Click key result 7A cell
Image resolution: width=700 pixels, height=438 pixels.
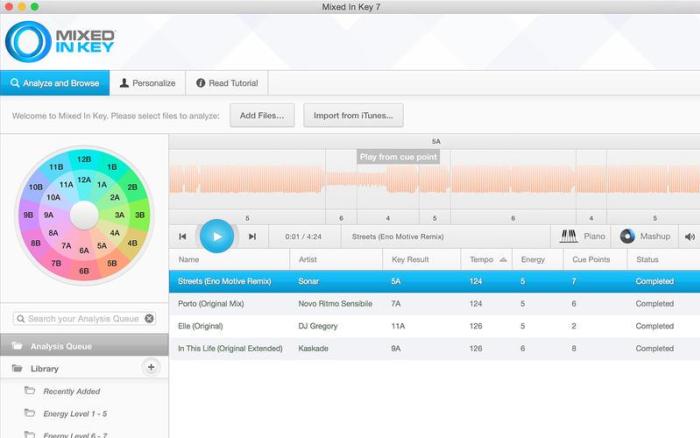click(x=396, y=304)
